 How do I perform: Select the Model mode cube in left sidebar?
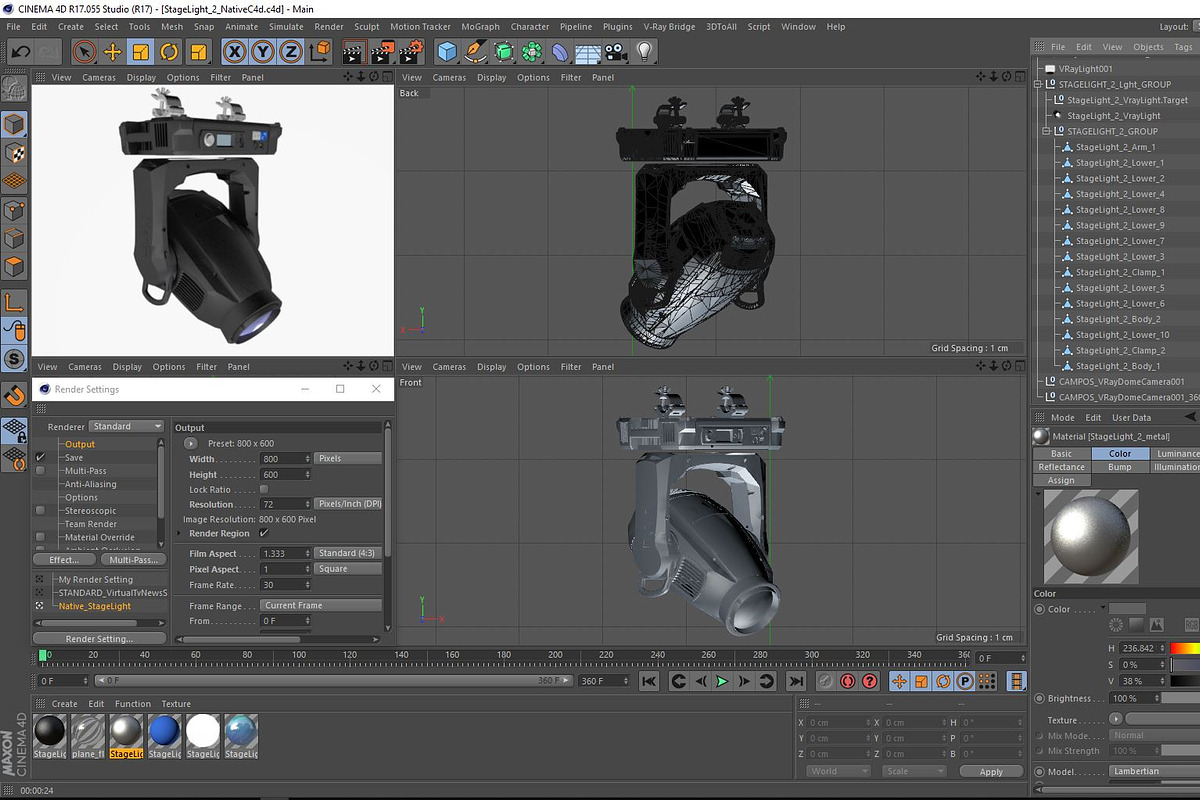click(x=14, y=124)
